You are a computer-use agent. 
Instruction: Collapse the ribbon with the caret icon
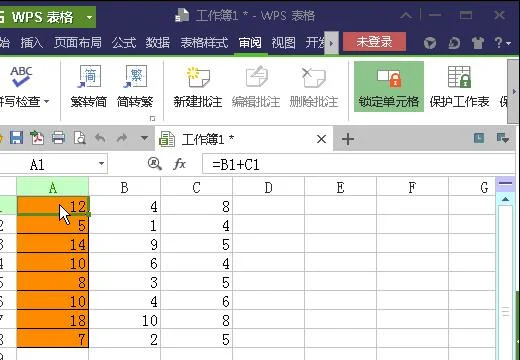tap(406, 15)
